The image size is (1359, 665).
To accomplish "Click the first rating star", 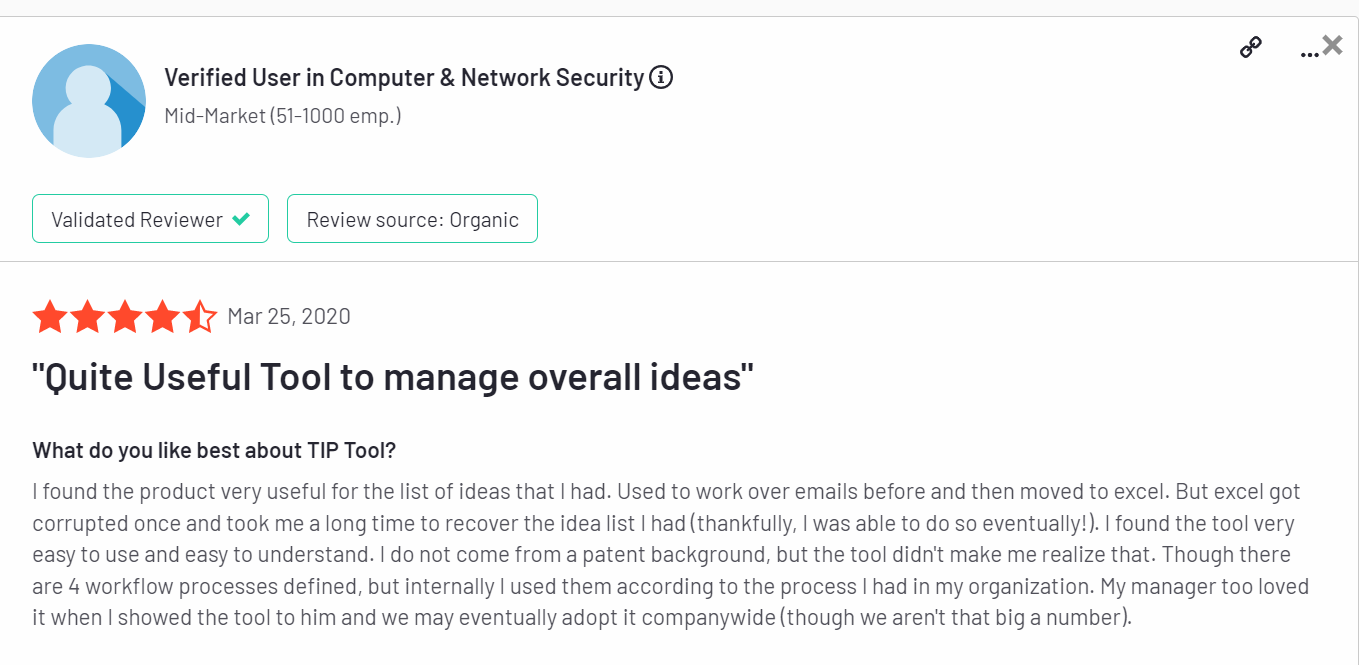I will tap(50, 318).
